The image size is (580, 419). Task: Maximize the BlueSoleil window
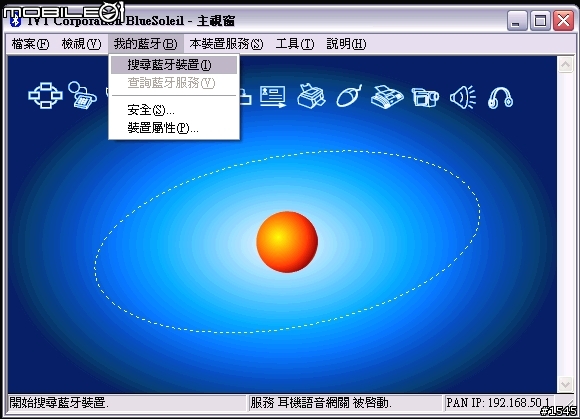(x=540, y=21)
